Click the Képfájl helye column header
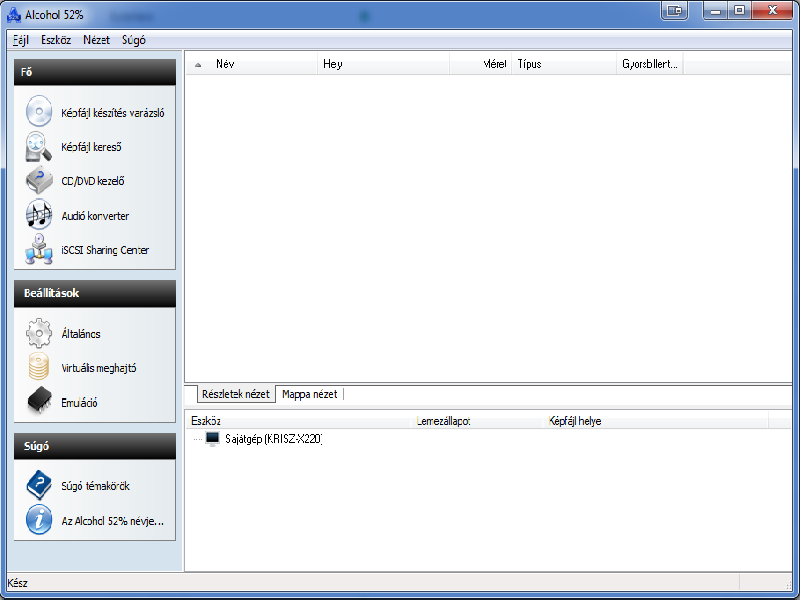The height and width of the screenshot is (600, 800). (656, 421)
